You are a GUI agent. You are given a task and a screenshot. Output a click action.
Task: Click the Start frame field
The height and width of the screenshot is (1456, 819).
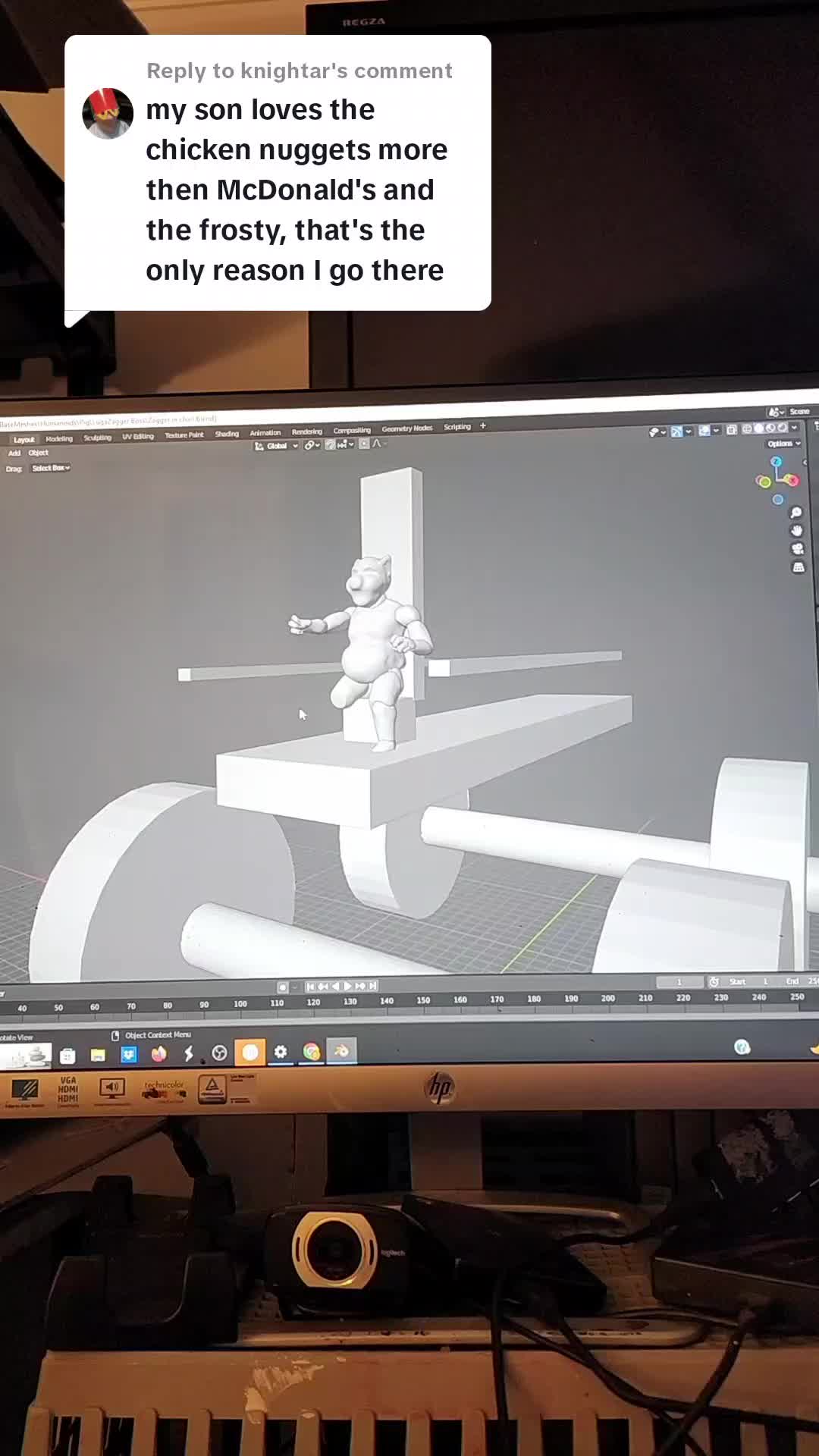[x=749, y=981]
